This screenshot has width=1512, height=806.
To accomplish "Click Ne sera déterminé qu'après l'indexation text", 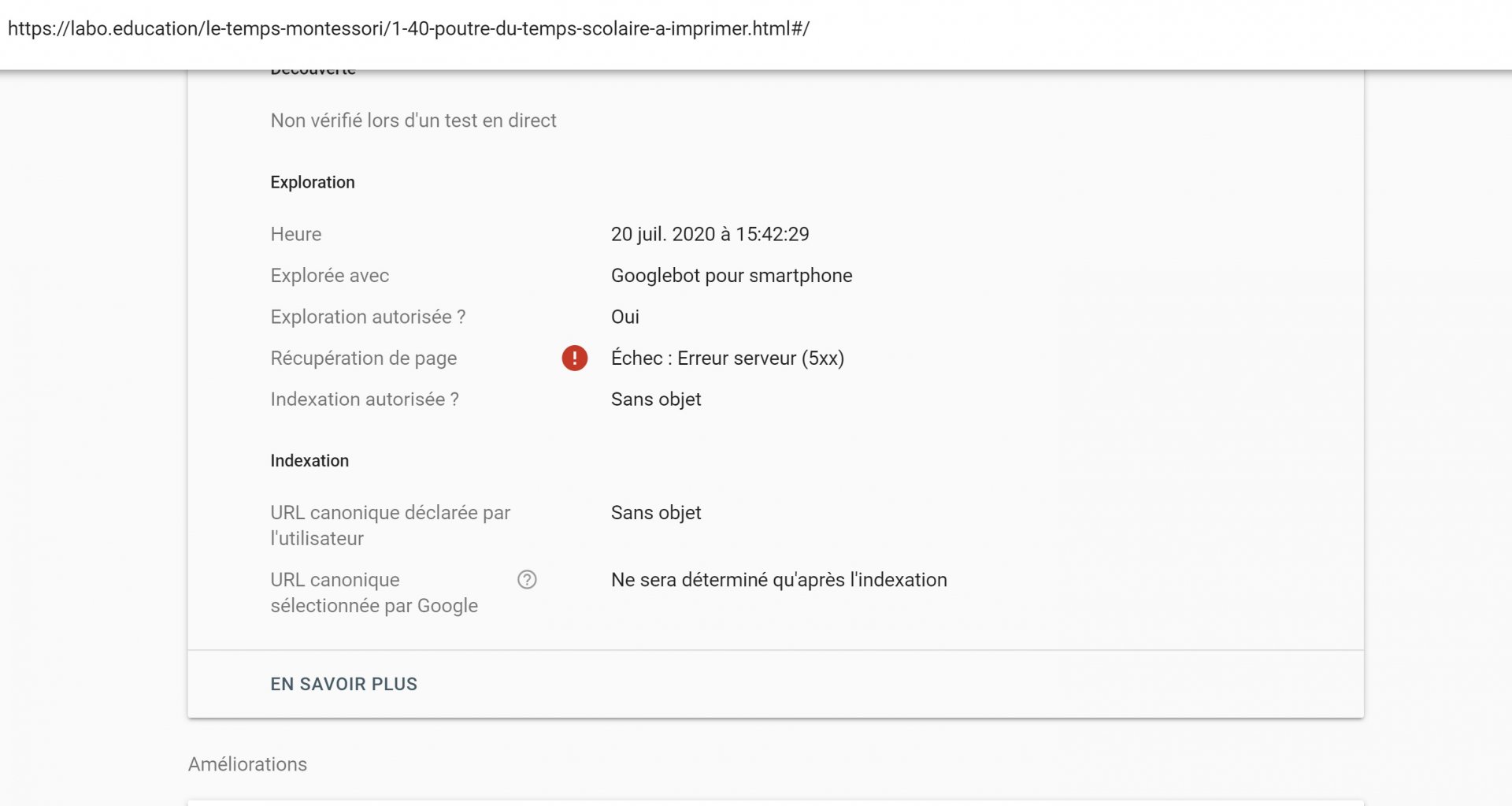I will click(x=779, y=580).
